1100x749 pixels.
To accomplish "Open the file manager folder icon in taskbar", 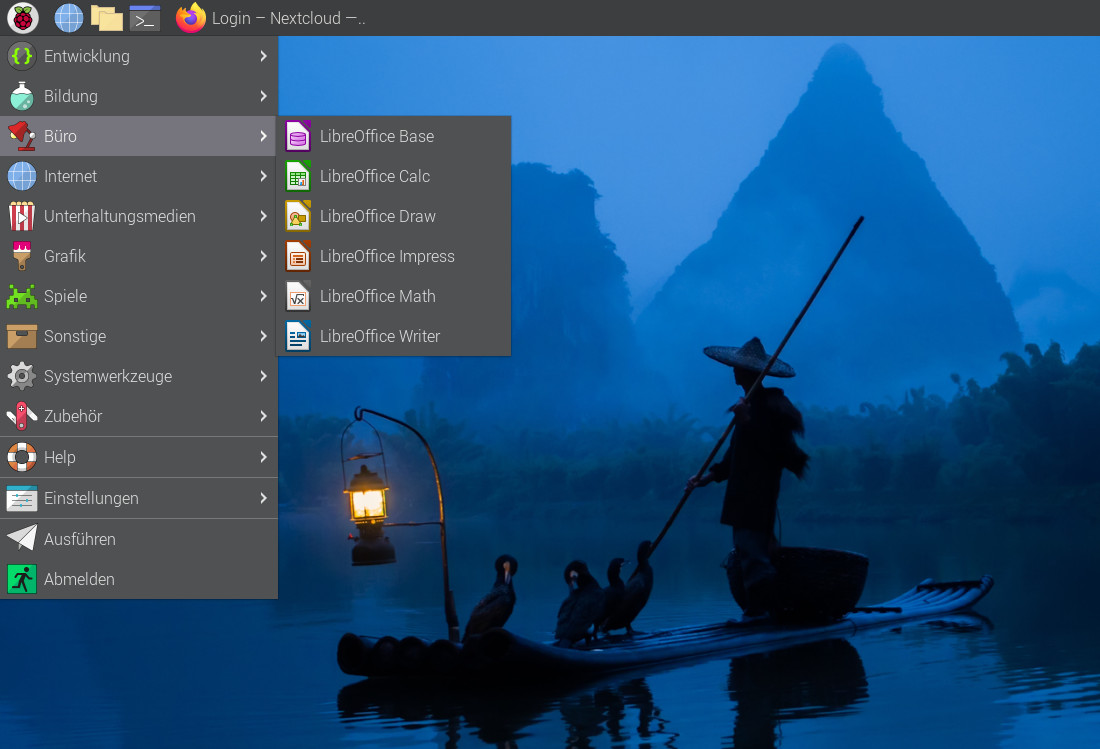I will click(x=107, y=18).
